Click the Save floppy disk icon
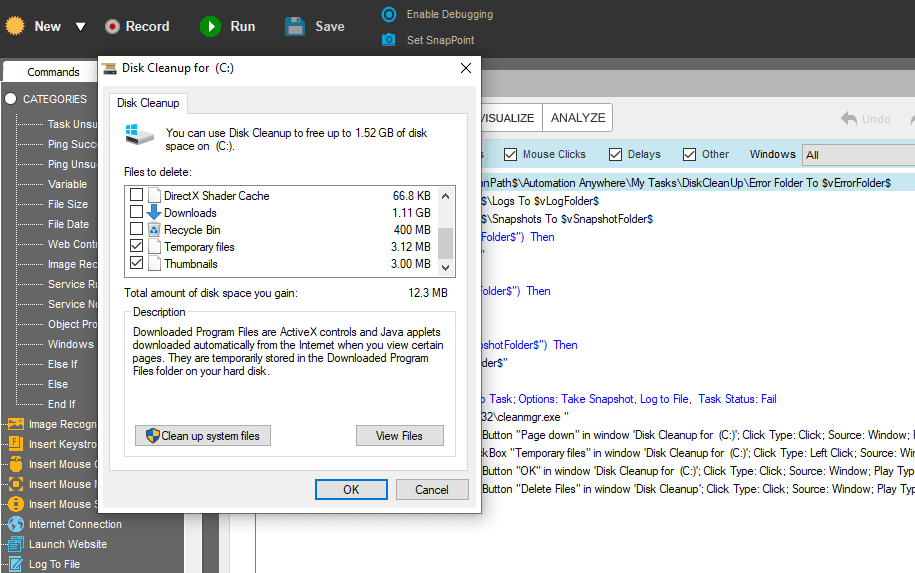This screenshot has height=573, width=915. point(295,27)
